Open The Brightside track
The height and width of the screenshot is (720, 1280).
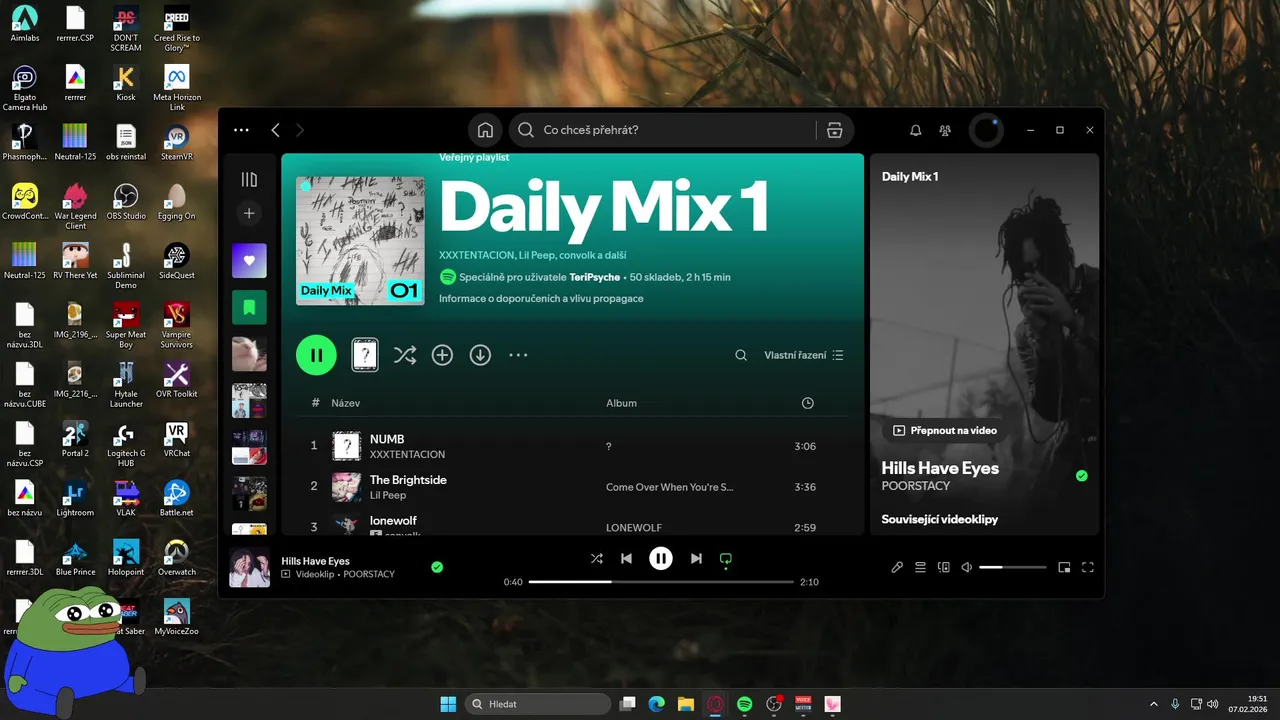pyautogui.click(x=408, y=480)
